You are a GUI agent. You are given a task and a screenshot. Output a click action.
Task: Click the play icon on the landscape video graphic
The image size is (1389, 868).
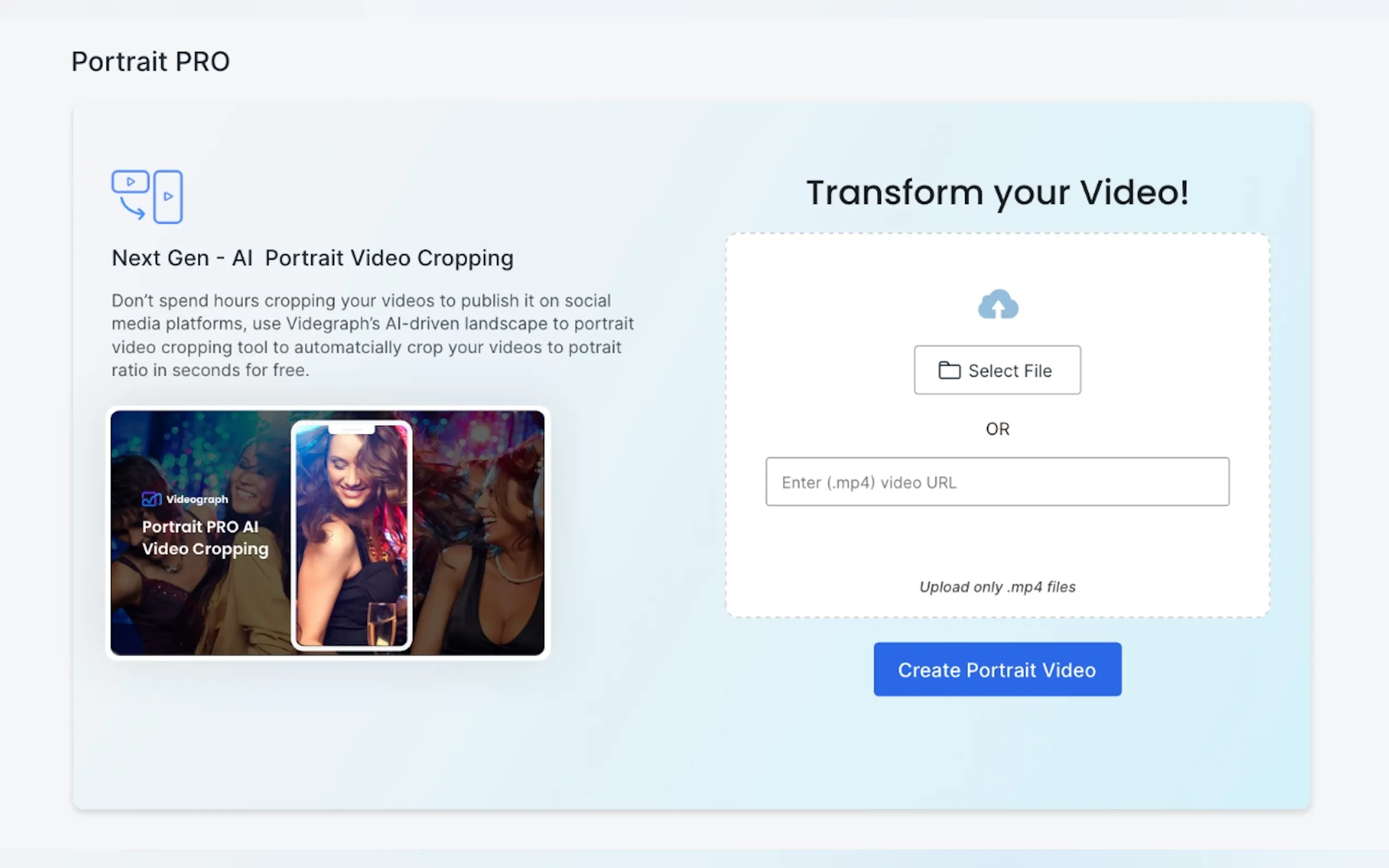(131, 181)
